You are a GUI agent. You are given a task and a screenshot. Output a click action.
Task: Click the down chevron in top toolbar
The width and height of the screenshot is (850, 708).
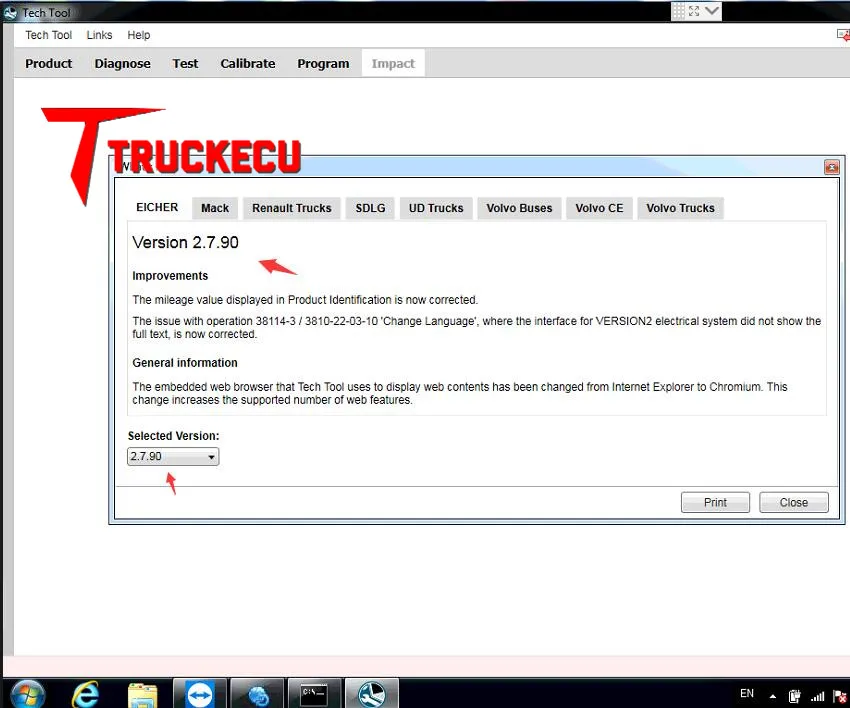[x=712, y=10]
